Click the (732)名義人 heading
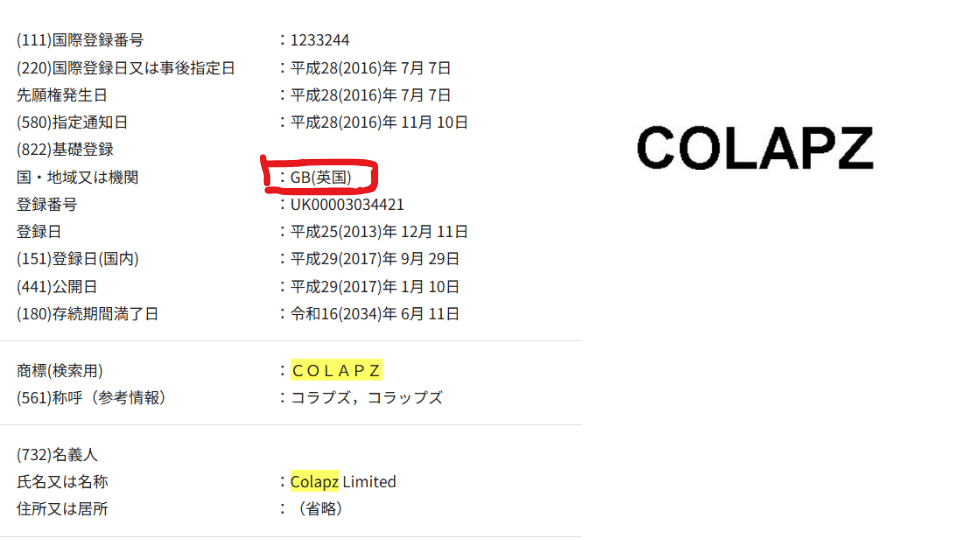This screenshot has height=540, width=960. point(57,455)
